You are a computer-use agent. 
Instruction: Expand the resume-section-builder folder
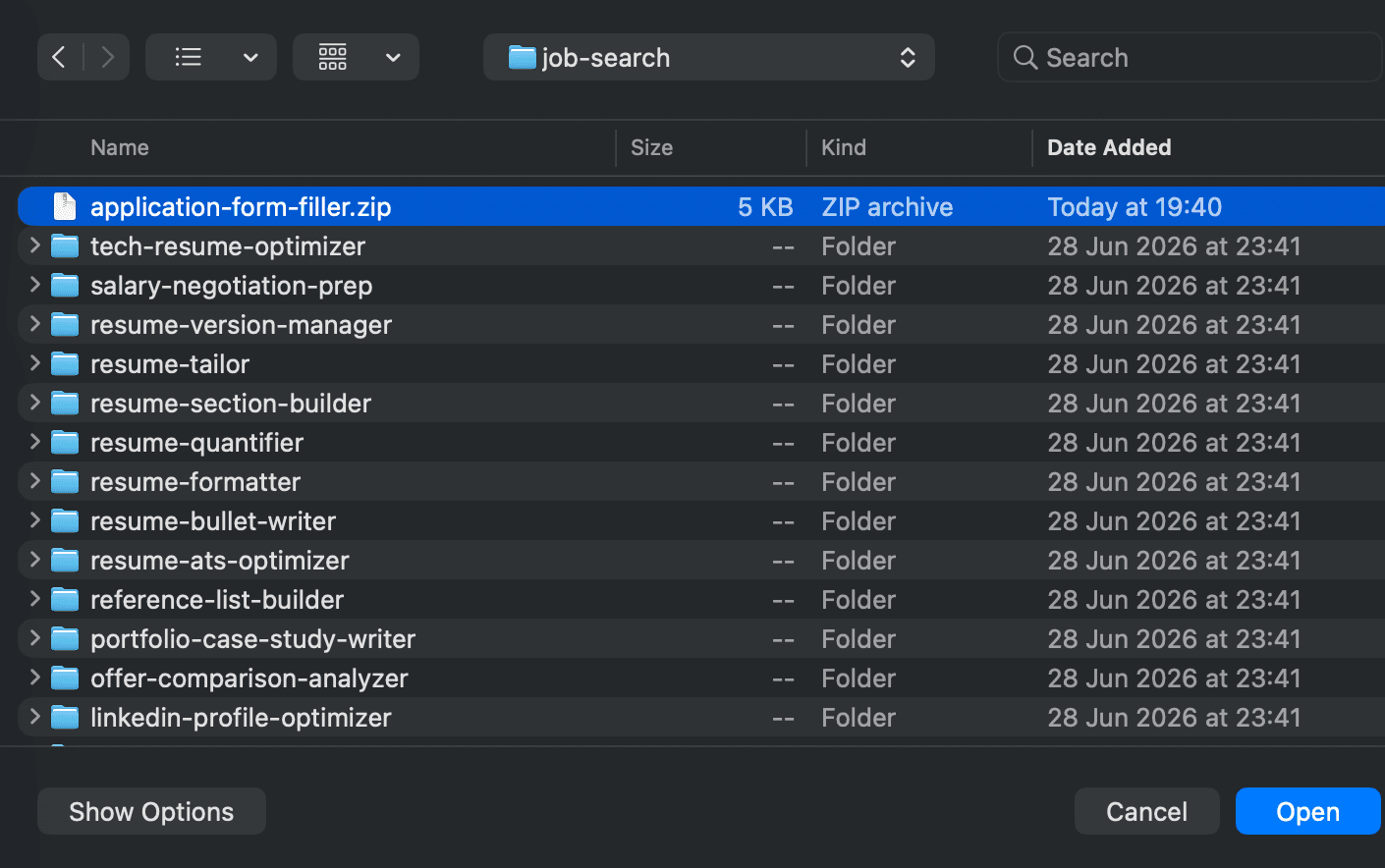[34, 403]
